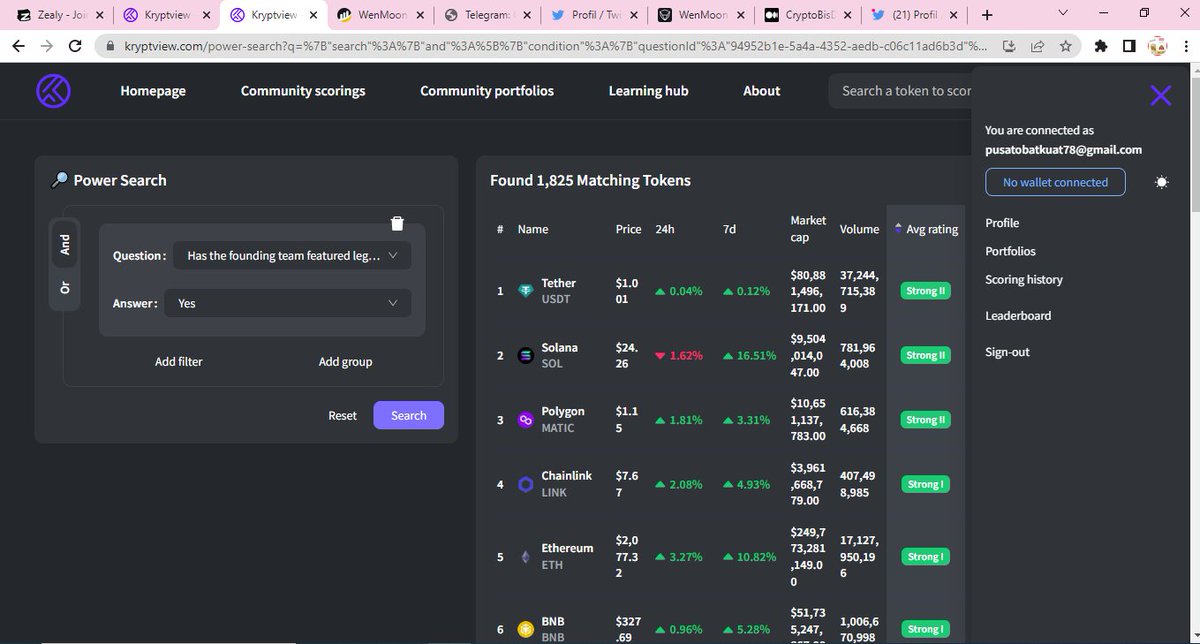Open the Portfolios link
Image resolution: width=1200 pixels, height=644 pixels.
(1010, 251)
